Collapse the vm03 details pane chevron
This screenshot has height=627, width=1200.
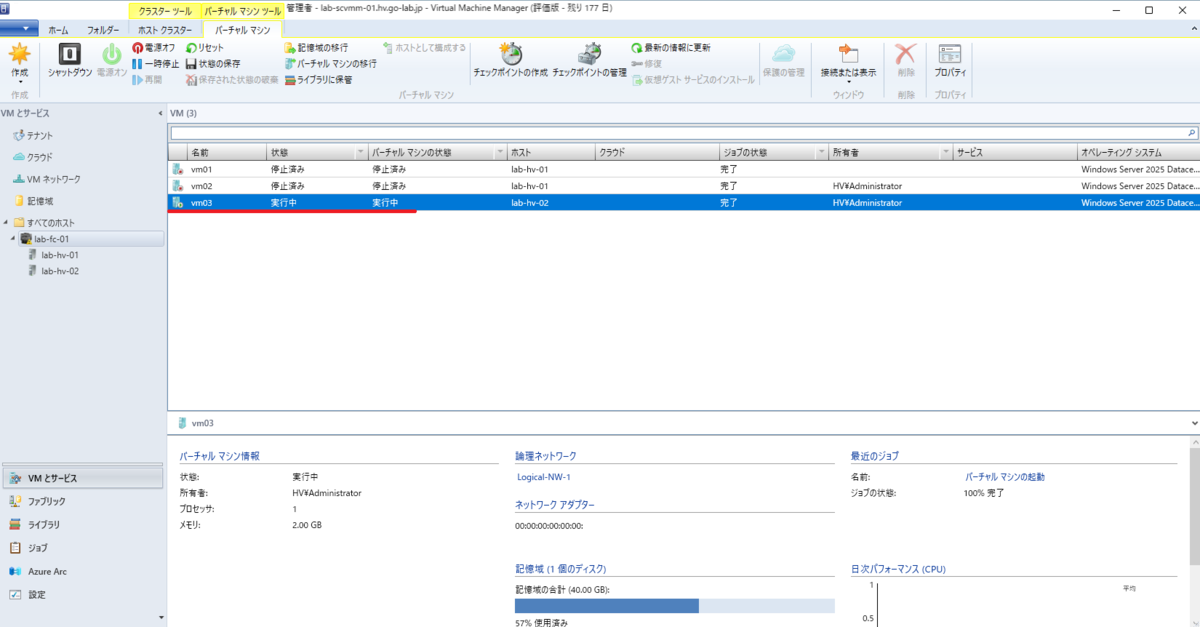pos(1194,423)
